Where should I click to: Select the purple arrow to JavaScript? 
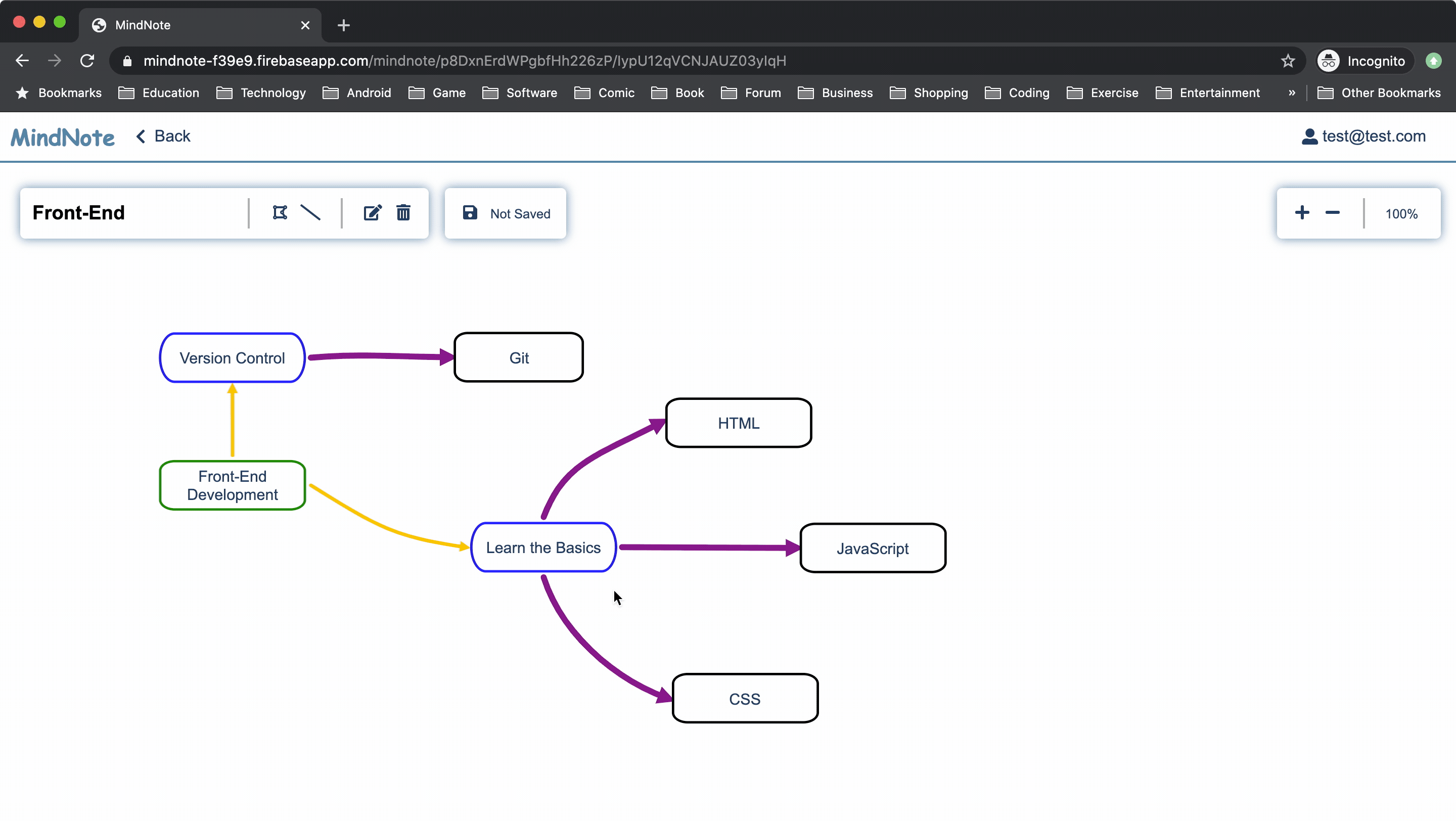pyautogui.click(x=709, y=547)
